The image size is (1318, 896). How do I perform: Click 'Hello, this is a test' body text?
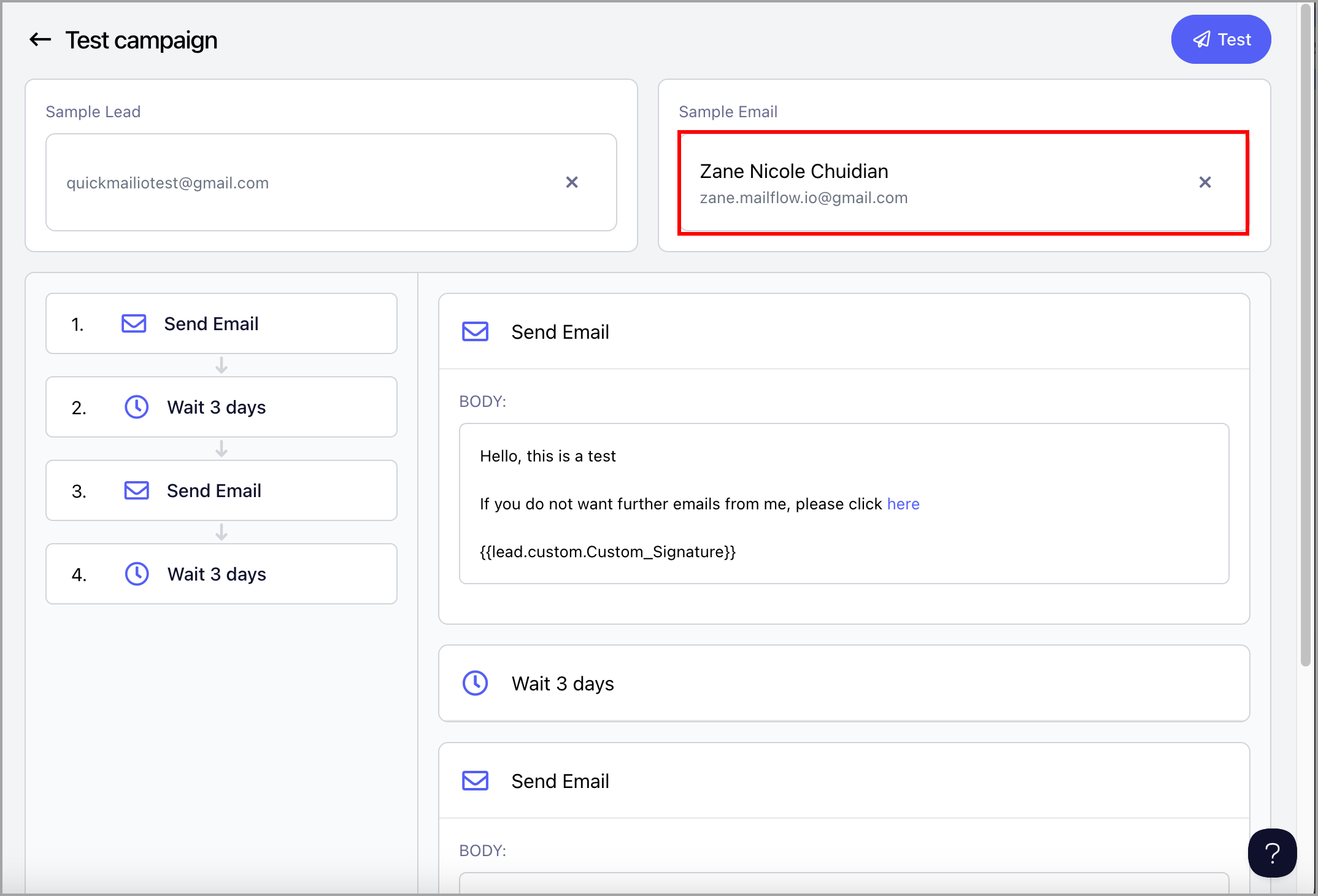pos(547,456)
